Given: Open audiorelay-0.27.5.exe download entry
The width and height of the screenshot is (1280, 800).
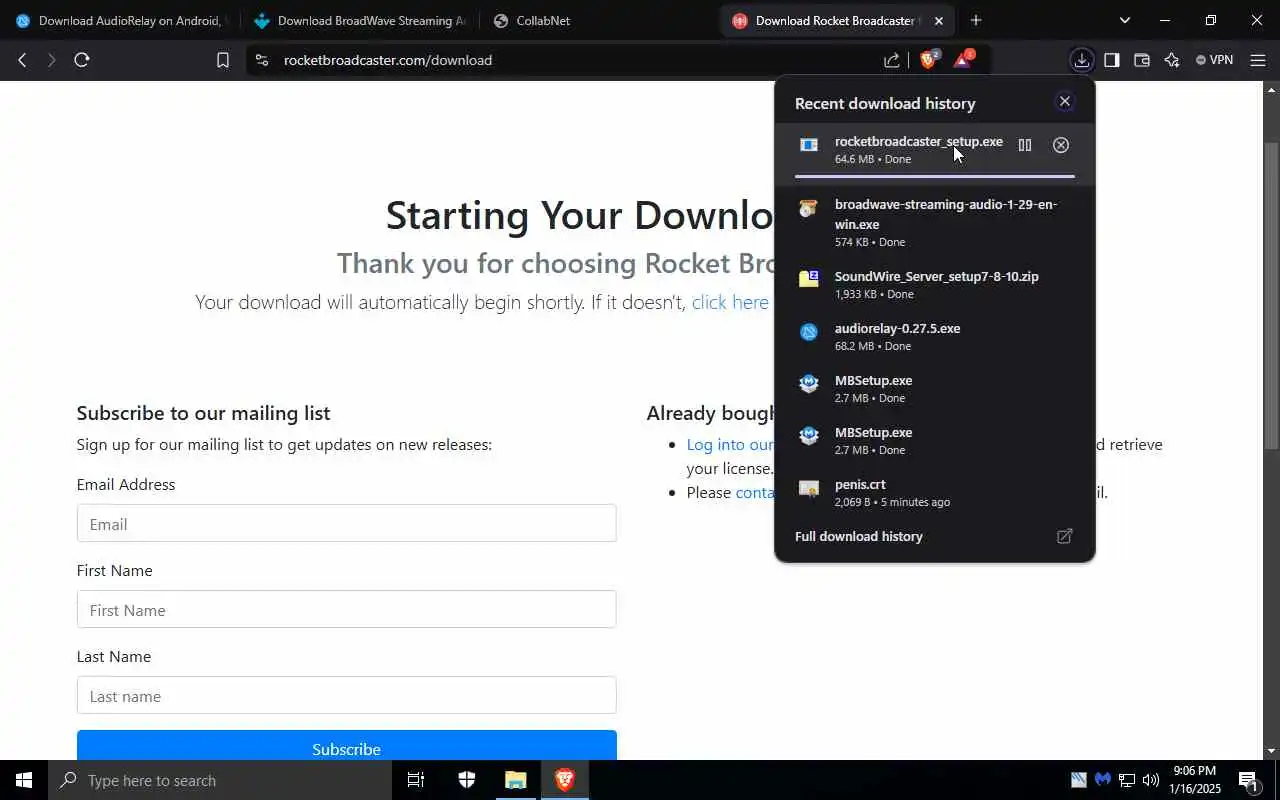Looking at the screenshot, I should 935,336.
